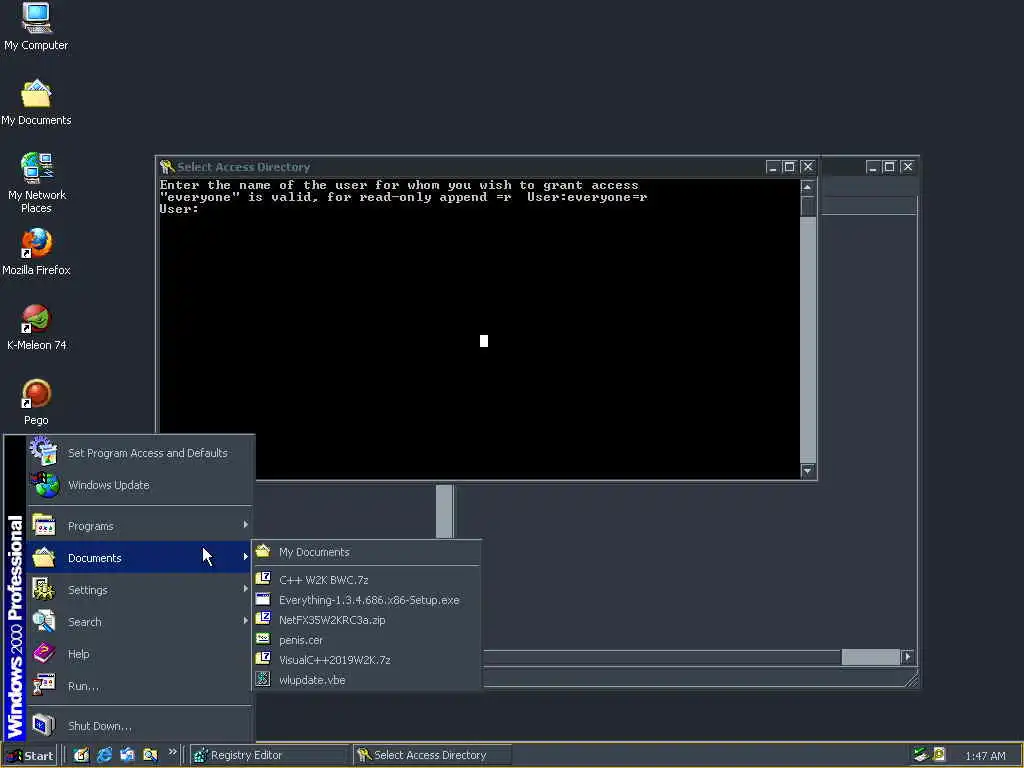Screen dimensions: 1024x768
Task: Click the Start button
Action: coord(30,755)
